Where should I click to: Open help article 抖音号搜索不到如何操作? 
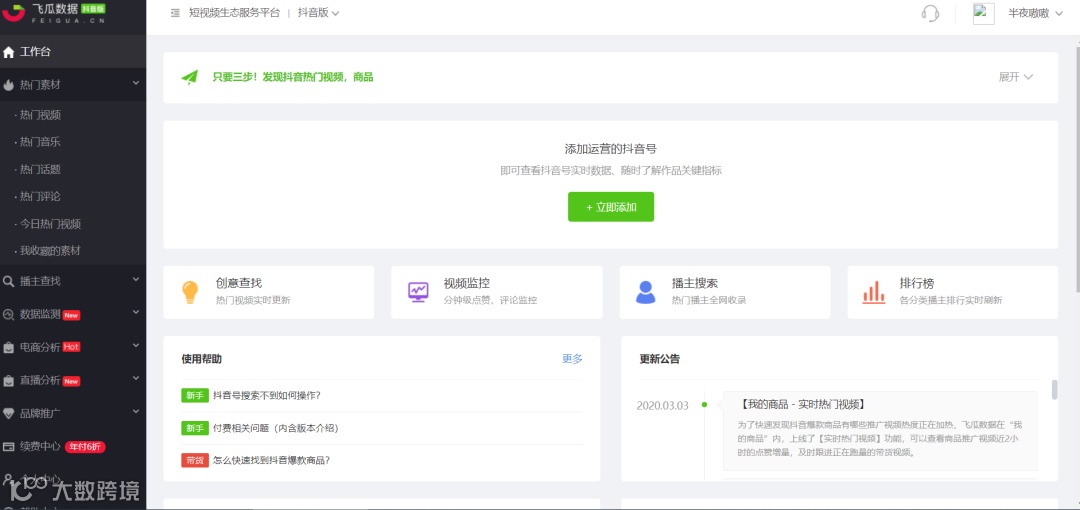tap(267, 396)
